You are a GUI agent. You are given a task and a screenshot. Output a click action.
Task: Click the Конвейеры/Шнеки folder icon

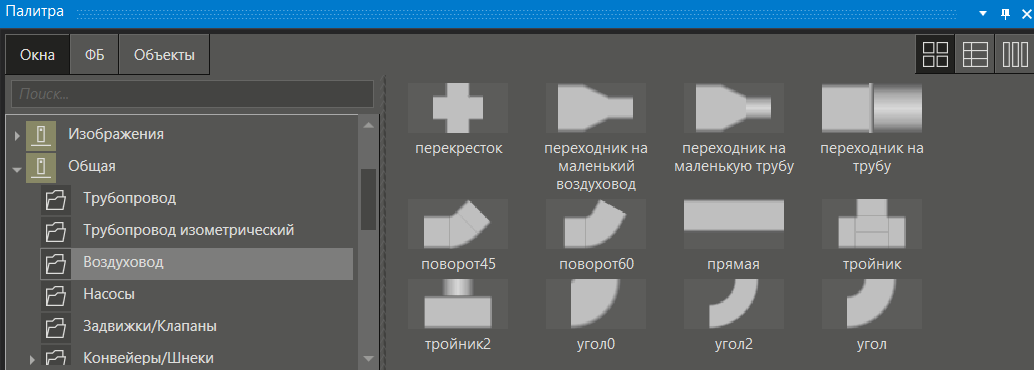56,357
